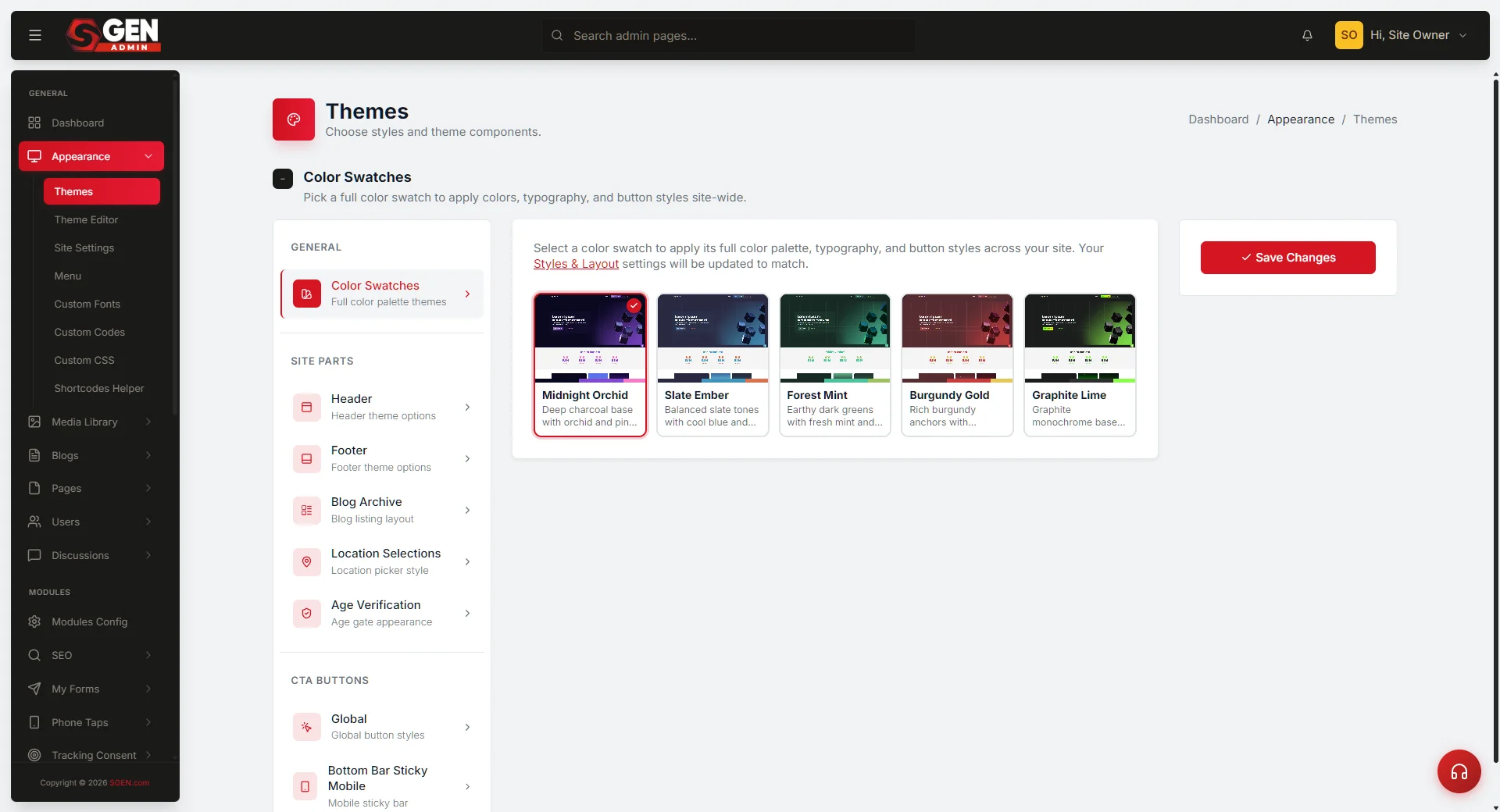Click the Pages file icon
1500x812 pixels.
tap(34, 488)
